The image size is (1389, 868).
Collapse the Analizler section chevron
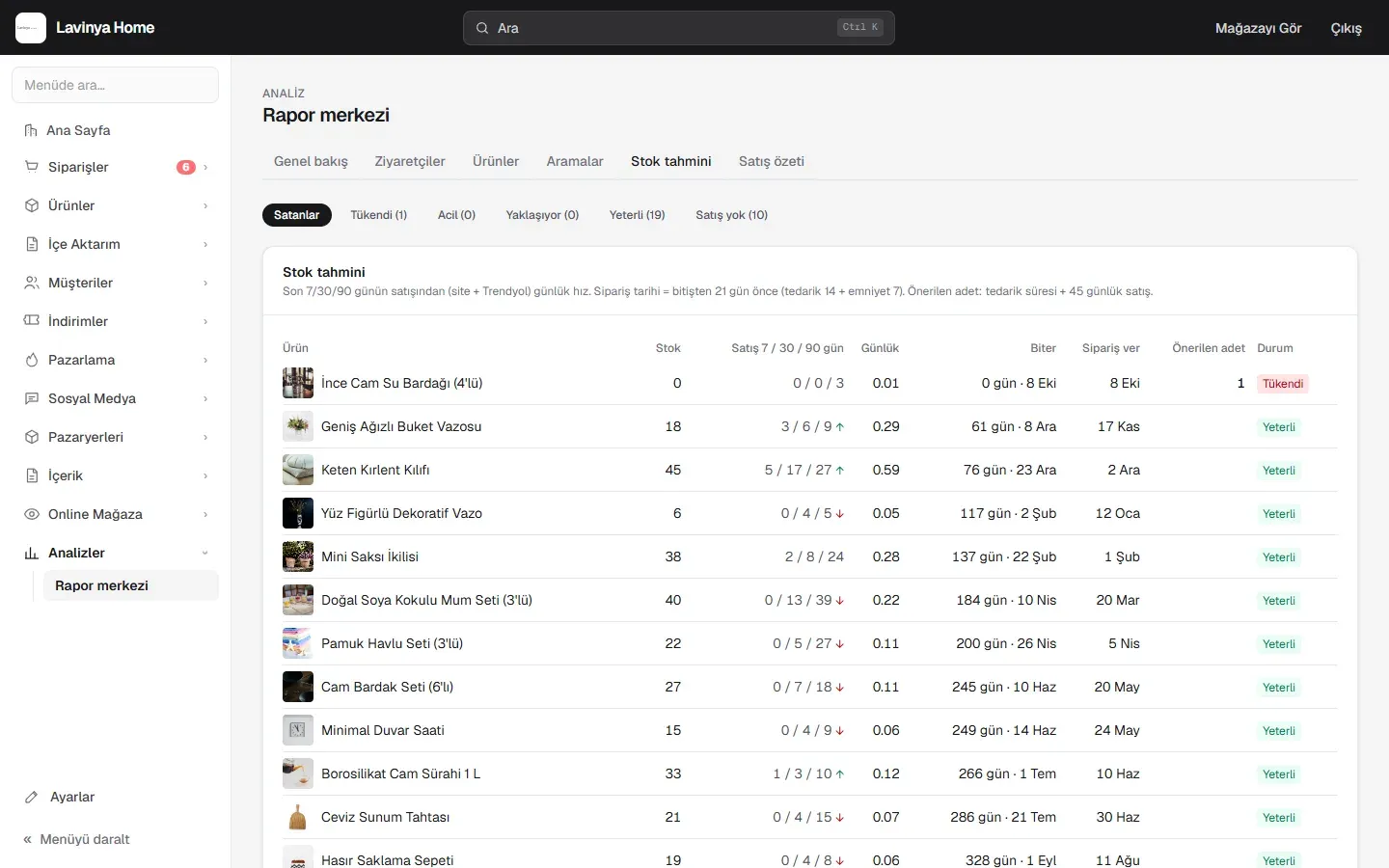coord(205,553)
